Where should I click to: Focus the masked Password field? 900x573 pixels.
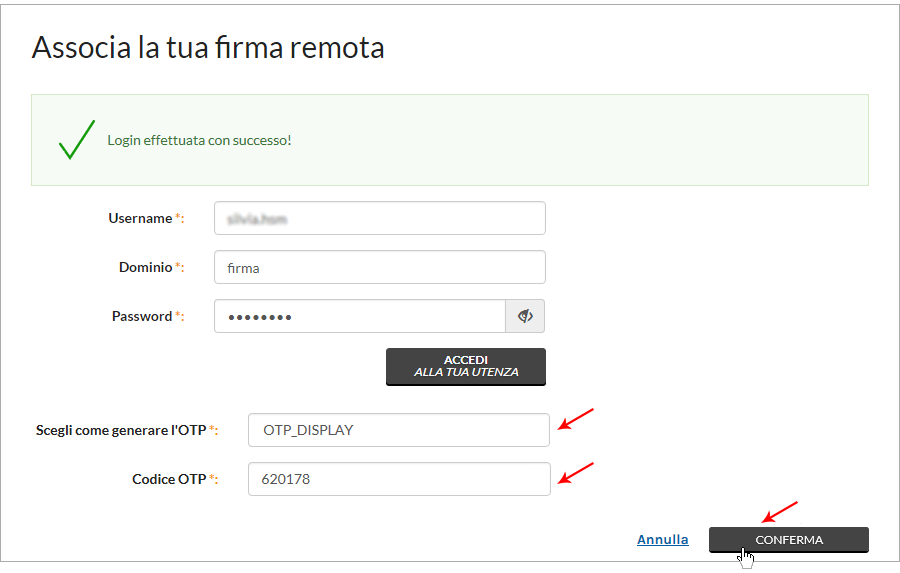360,316
